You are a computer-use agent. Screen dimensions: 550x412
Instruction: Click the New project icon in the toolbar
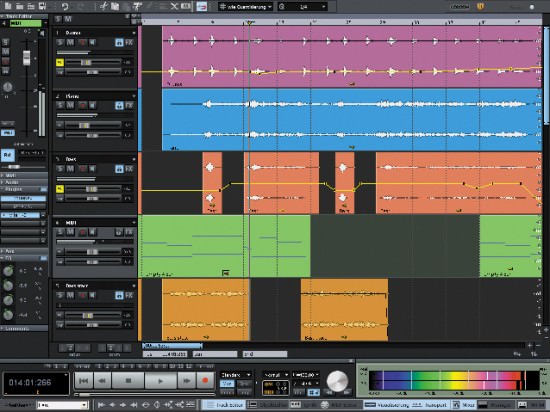(x=8, y=6)
